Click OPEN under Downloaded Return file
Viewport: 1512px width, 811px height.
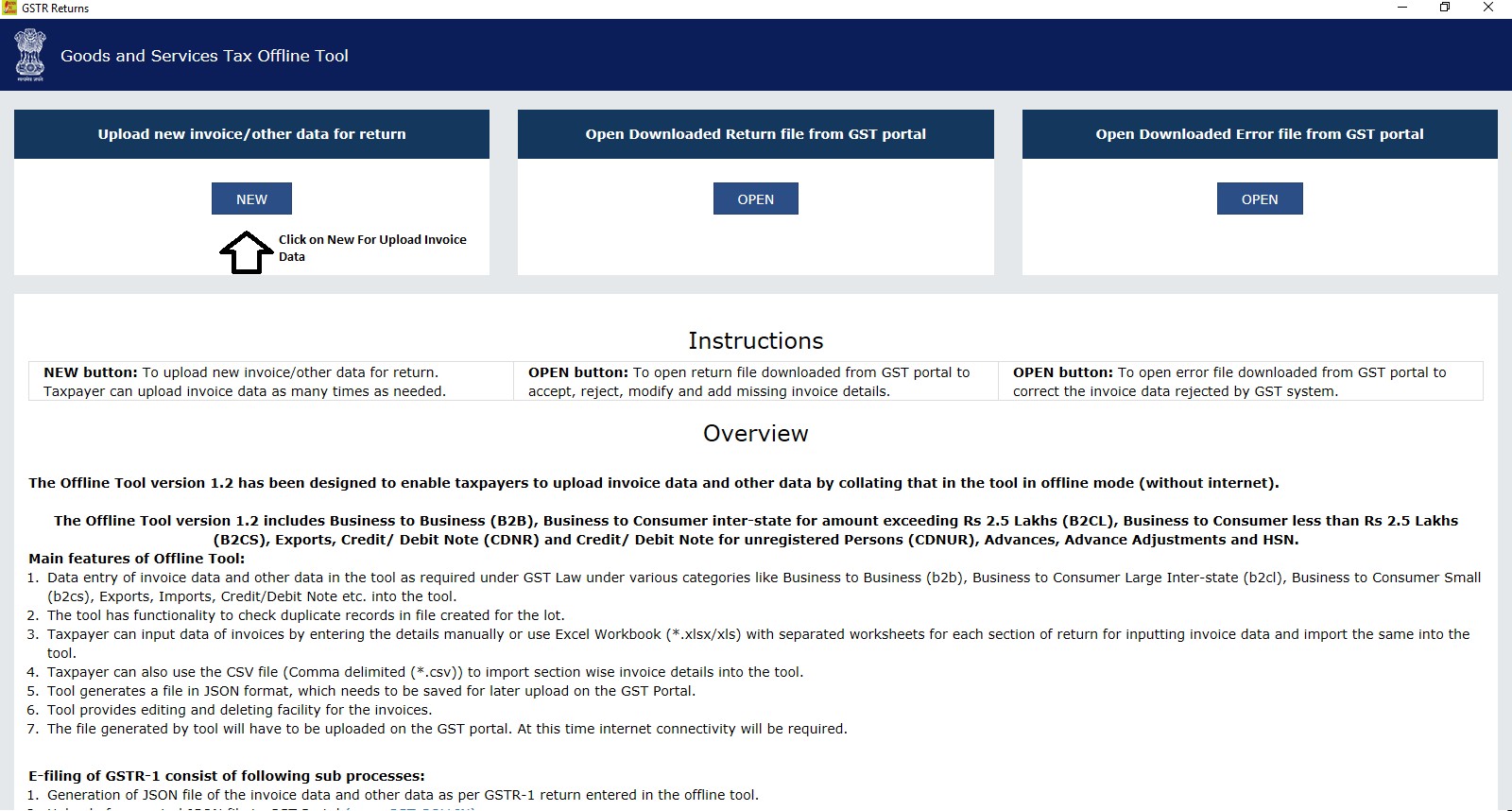click(755, 198)
